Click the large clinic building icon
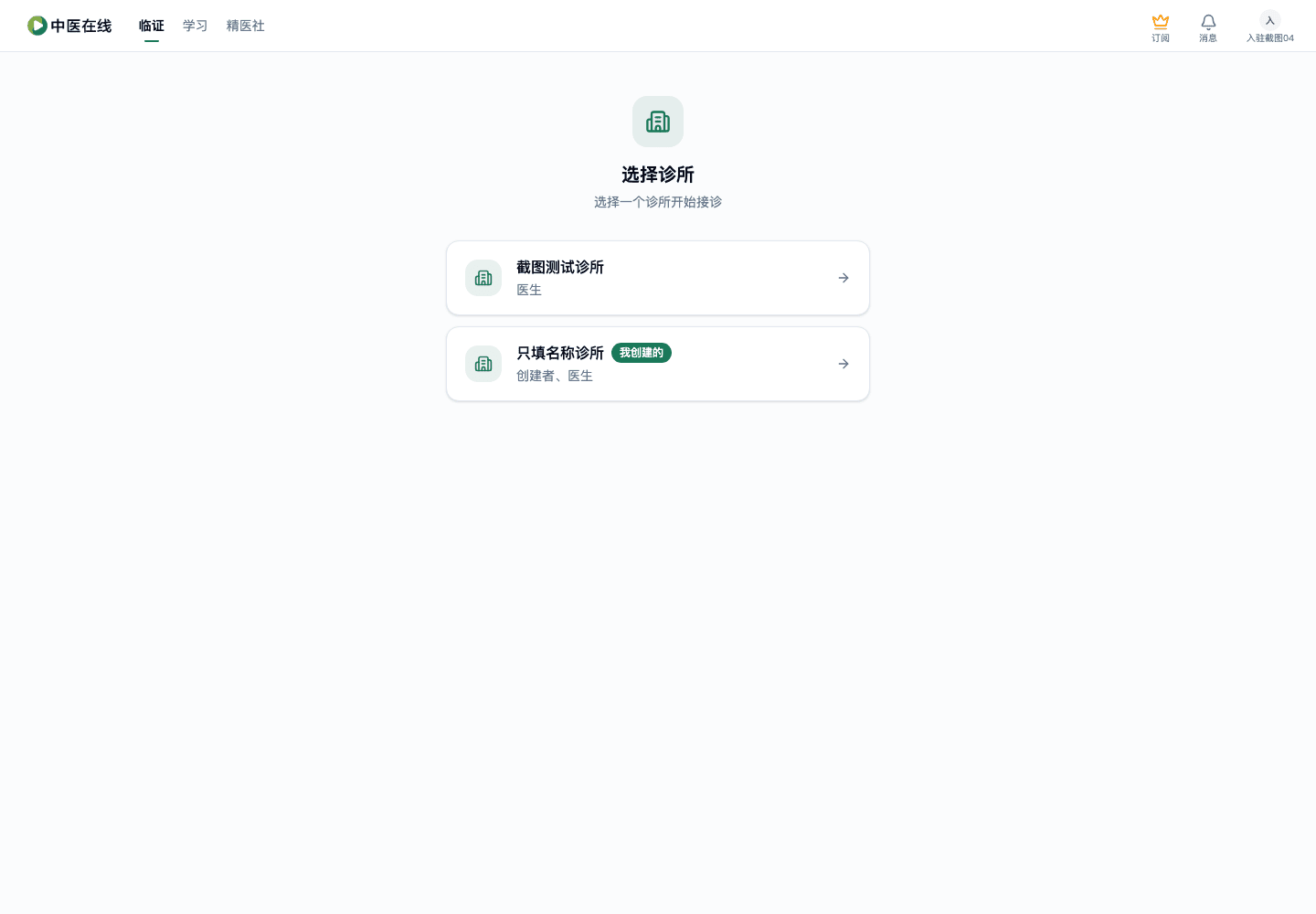1316x914 pixels. pyautogui.click(x=658, y=122)
